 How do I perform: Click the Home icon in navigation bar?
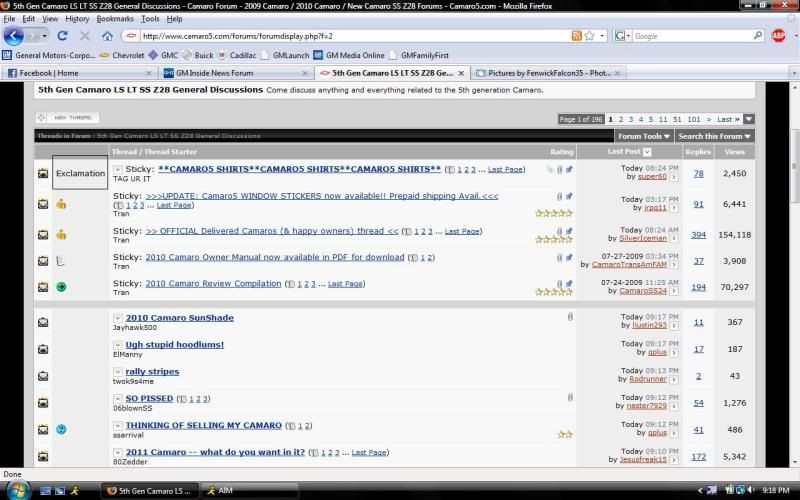(x=108, y=36)
